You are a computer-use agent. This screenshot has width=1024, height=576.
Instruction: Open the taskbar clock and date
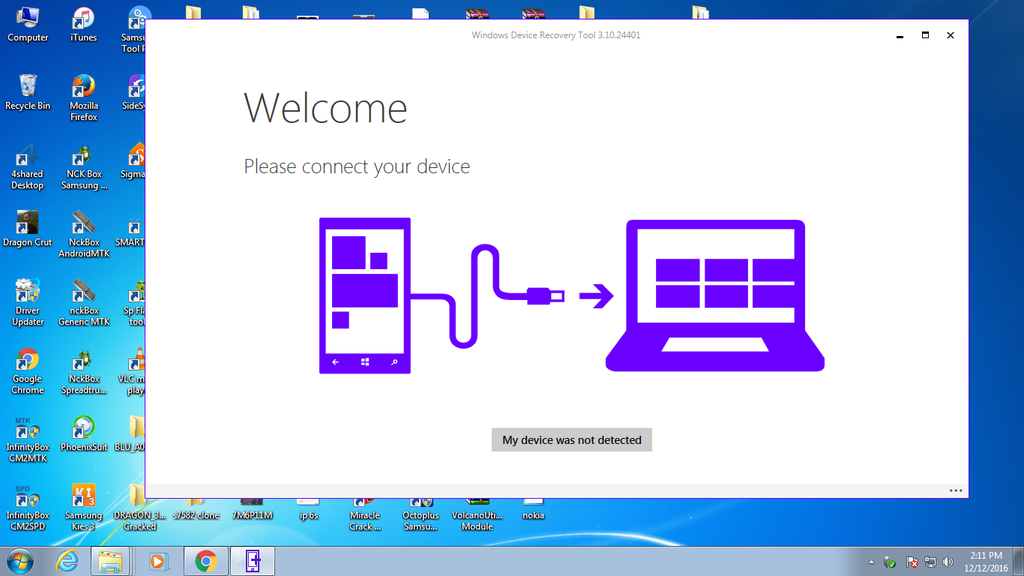(987, 561)
